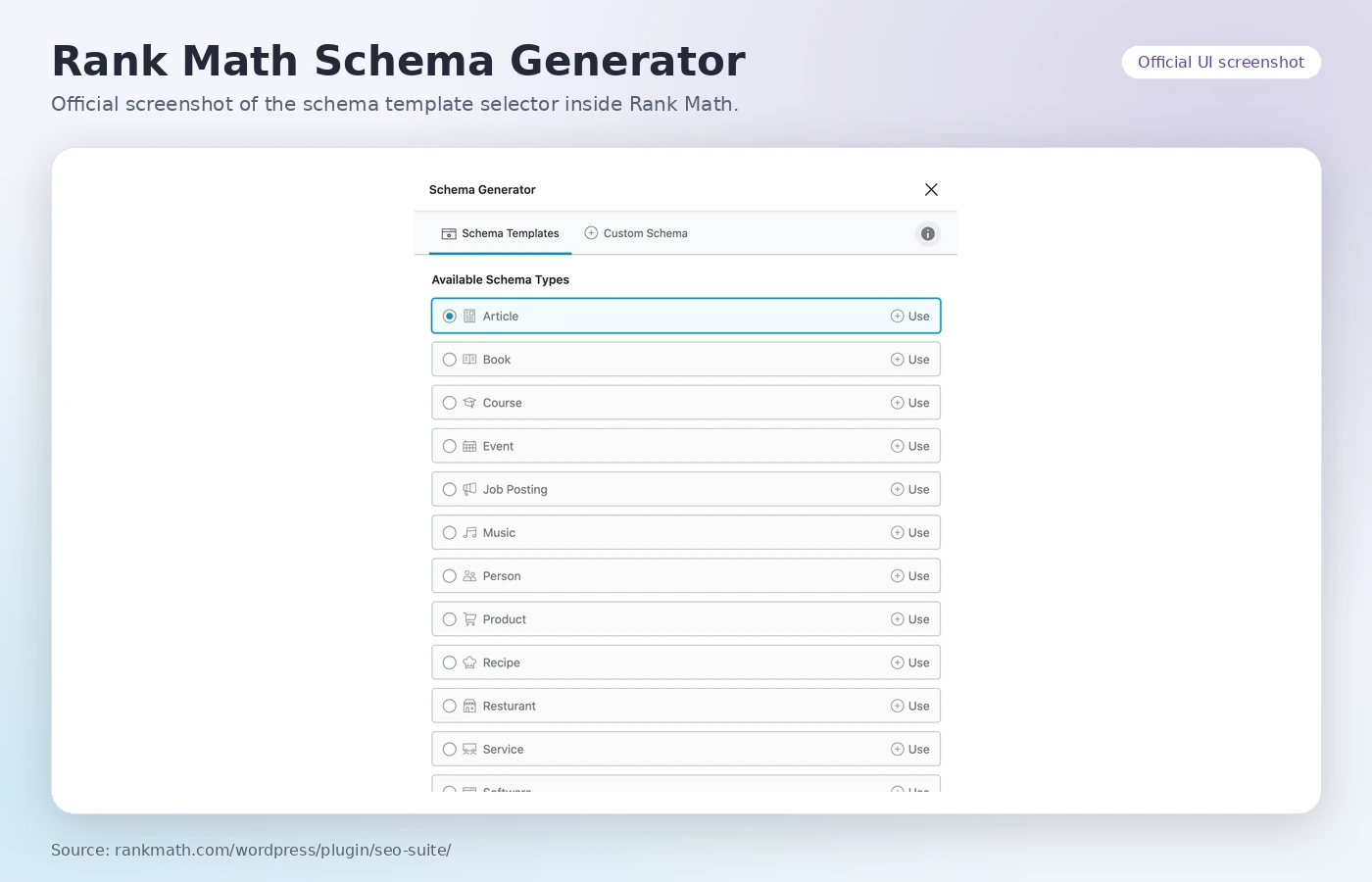Use the Event schema template
The height and width of the screenshot is (882, 1372).
click(x=909, y=446)
